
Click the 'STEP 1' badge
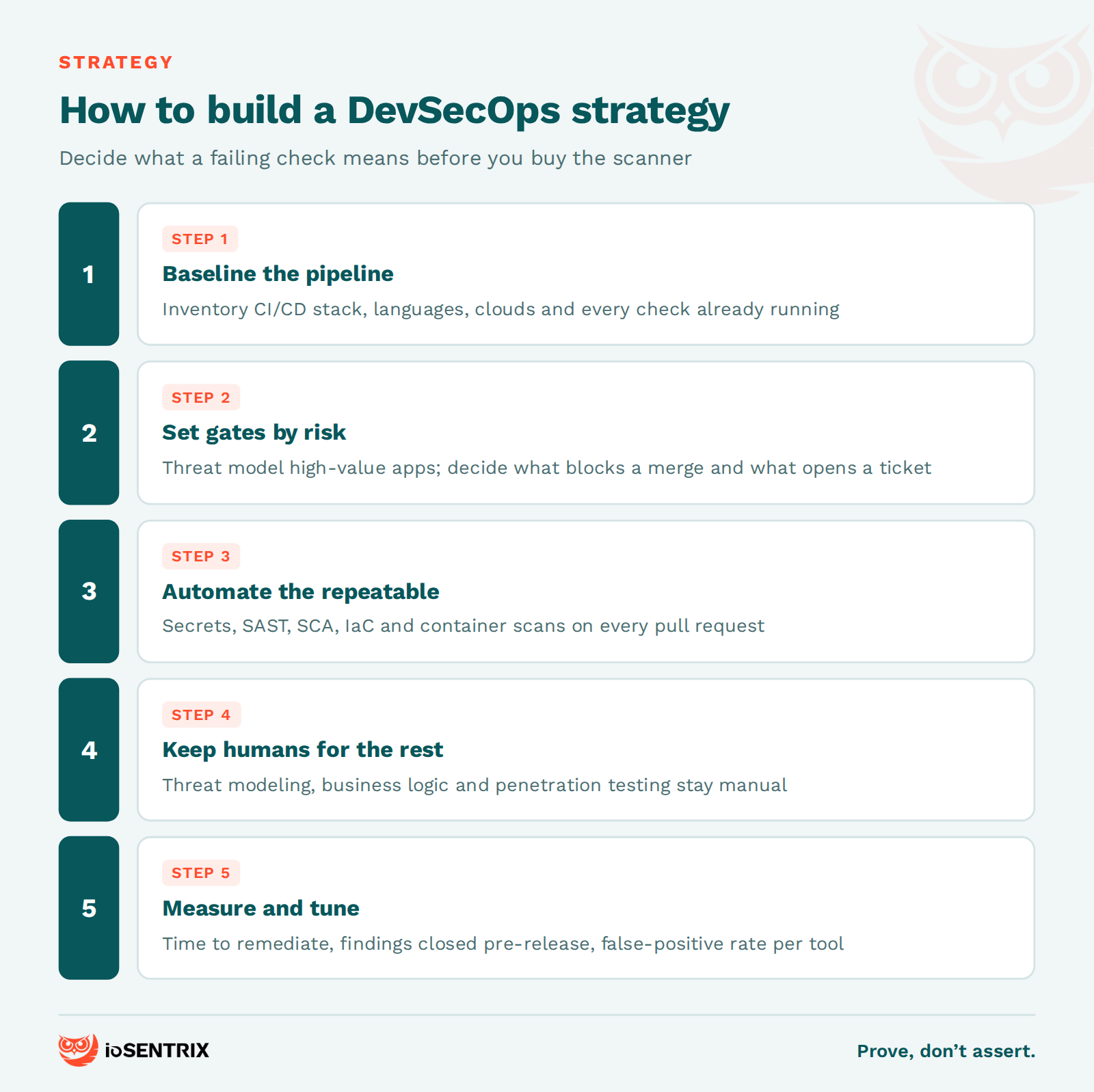coord(200,239)
